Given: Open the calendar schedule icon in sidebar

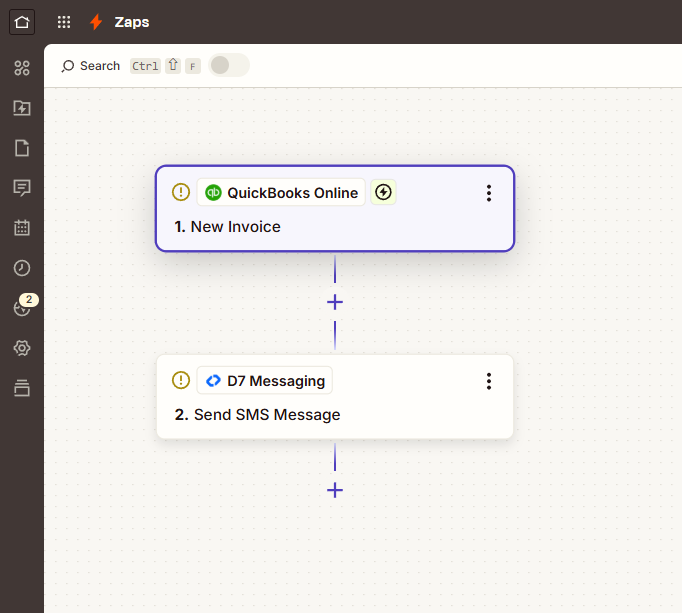Looking at the screenshot, I should pyautogui.click(x=22, y=228).
